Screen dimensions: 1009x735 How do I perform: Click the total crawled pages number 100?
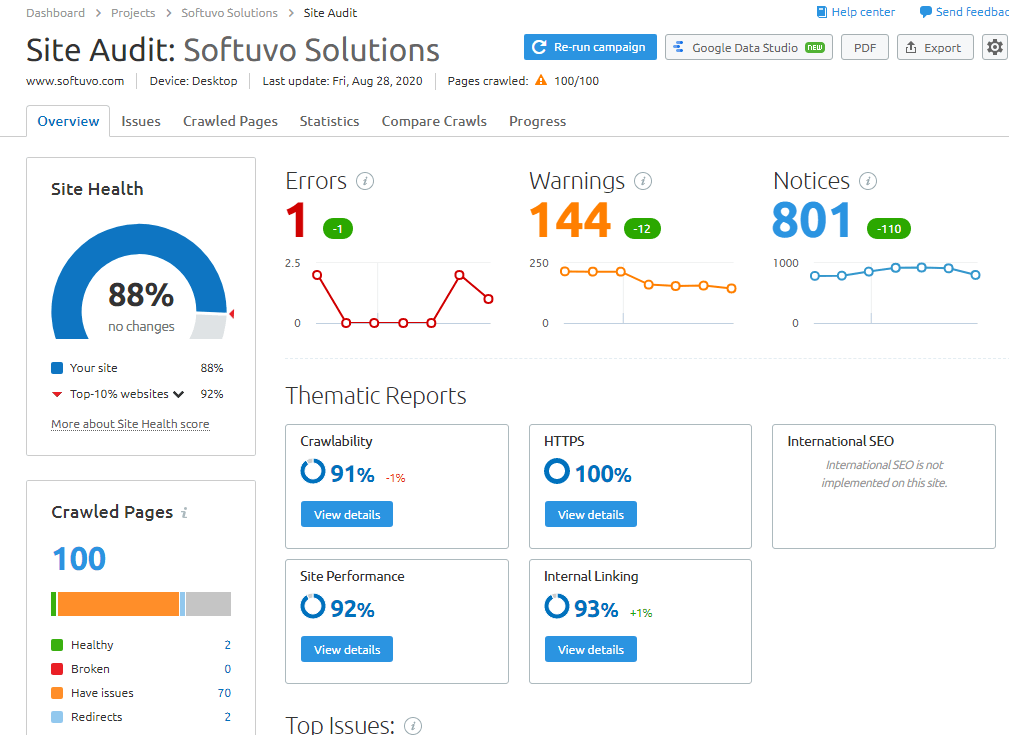tap(79, 559)
